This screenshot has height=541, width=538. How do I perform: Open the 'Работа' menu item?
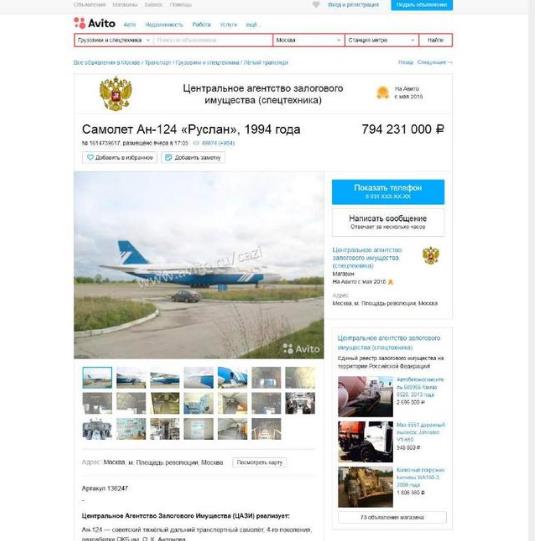click(x=202, y=24)
